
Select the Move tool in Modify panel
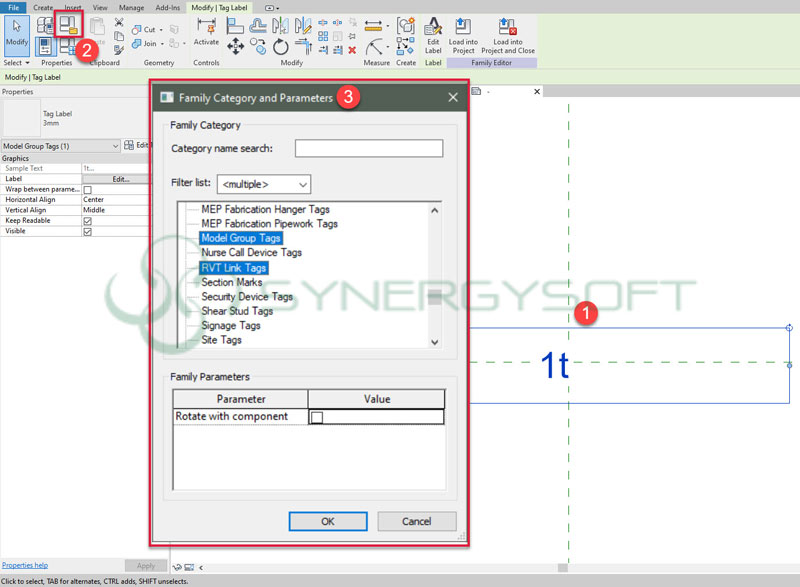236,46
